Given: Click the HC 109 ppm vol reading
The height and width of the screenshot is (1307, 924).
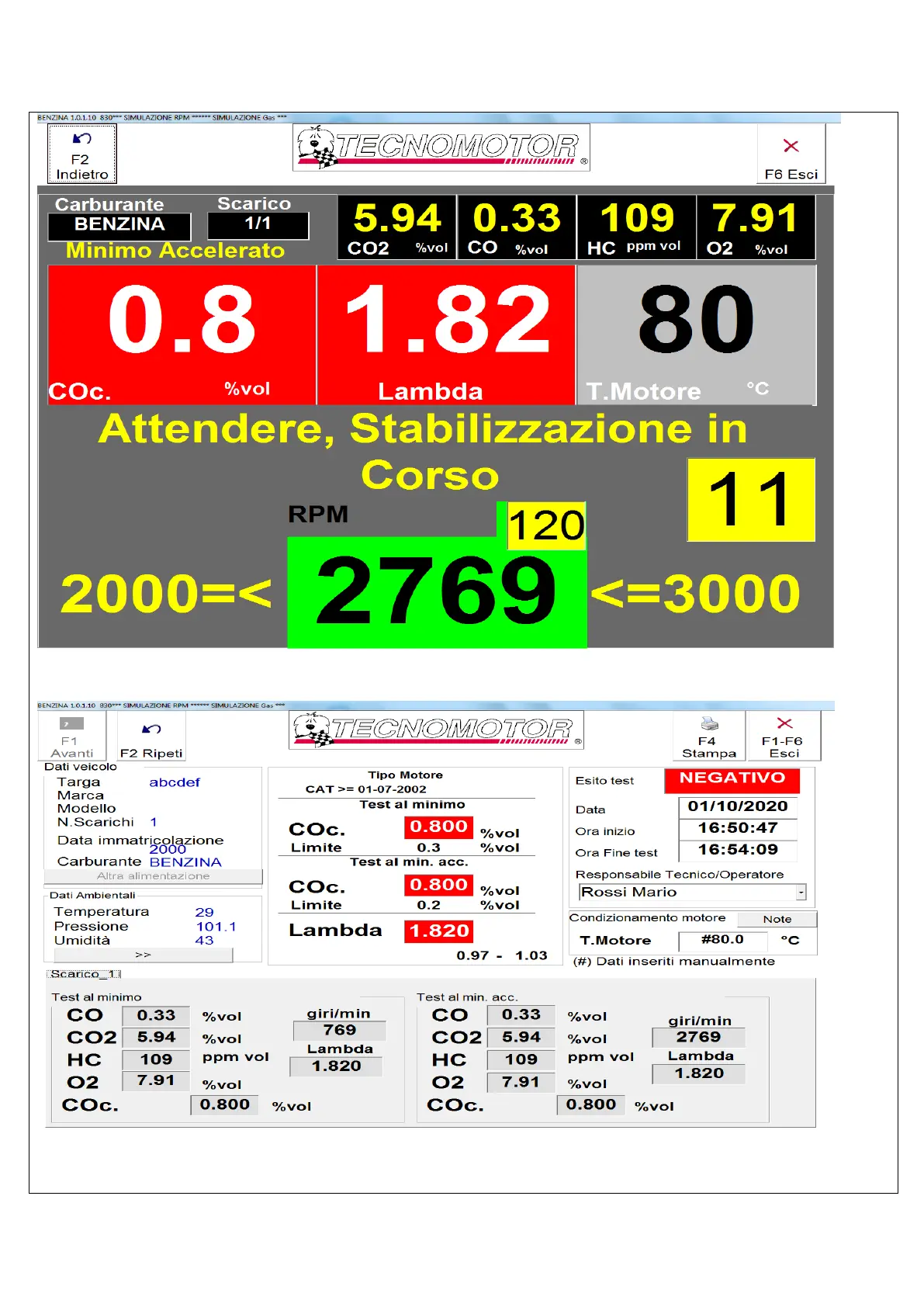Looking at the screenshot, I should (636, 227).
